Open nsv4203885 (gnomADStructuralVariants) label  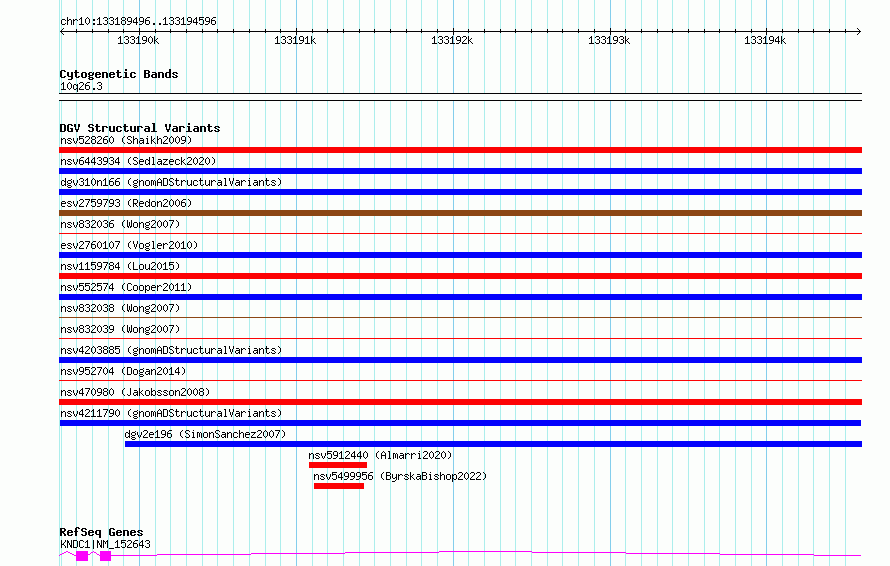[171, 350]
